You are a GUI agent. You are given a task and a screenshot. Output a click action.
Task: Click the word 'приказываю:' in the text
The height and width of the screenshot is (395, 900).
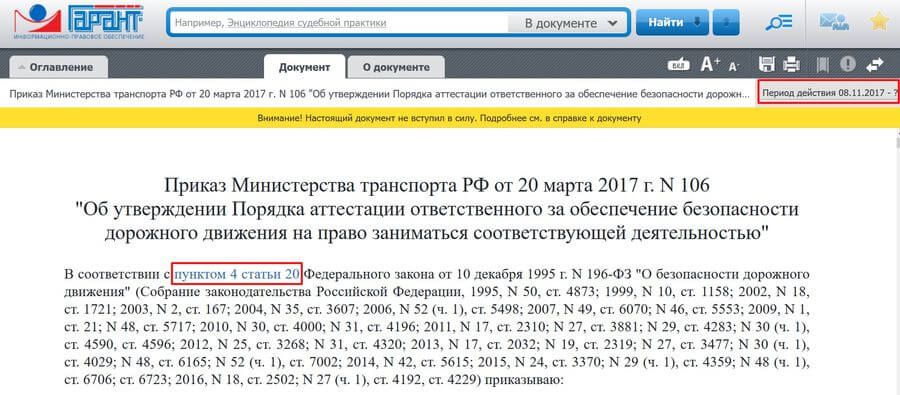[x=525, y=379]
